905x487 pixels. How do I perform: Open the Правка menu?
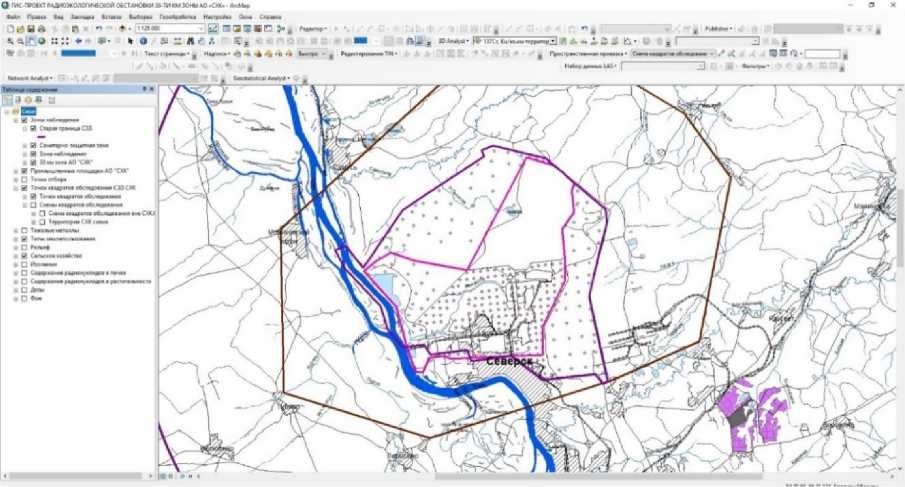click(x=36, y=17)
